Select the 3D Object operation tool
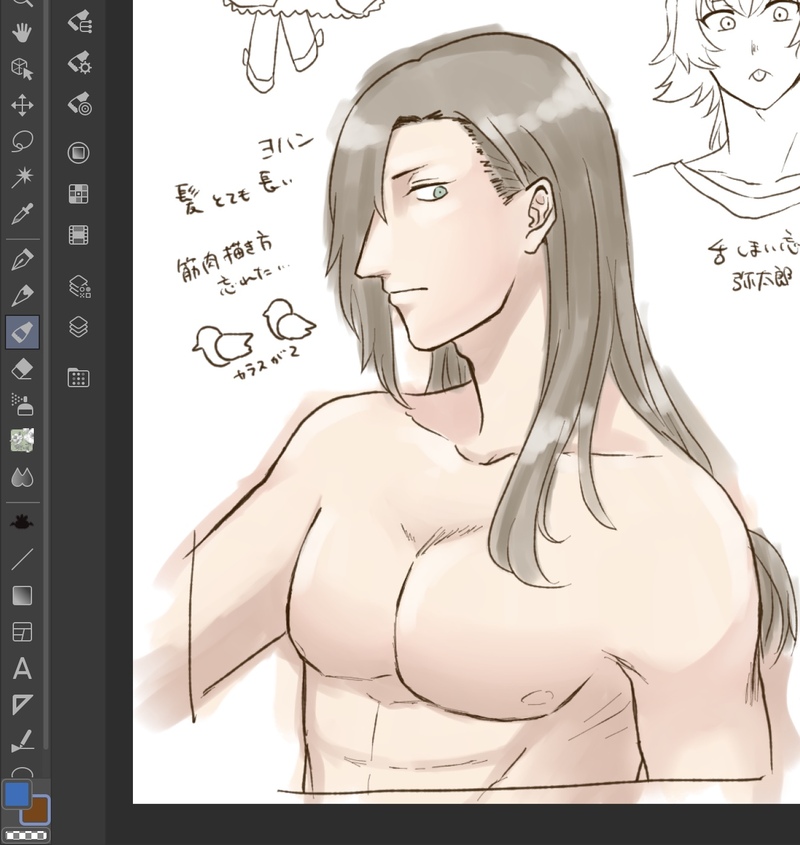The height and width of the screenshot is (845, 800). tap(22, 69)
